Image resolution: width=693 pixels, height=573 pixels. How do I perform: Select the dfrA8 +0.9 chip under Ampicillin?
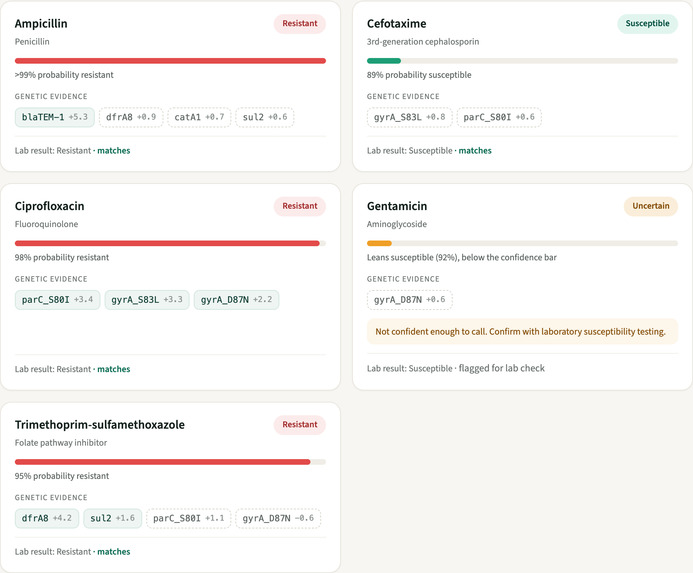coord(131,117)
